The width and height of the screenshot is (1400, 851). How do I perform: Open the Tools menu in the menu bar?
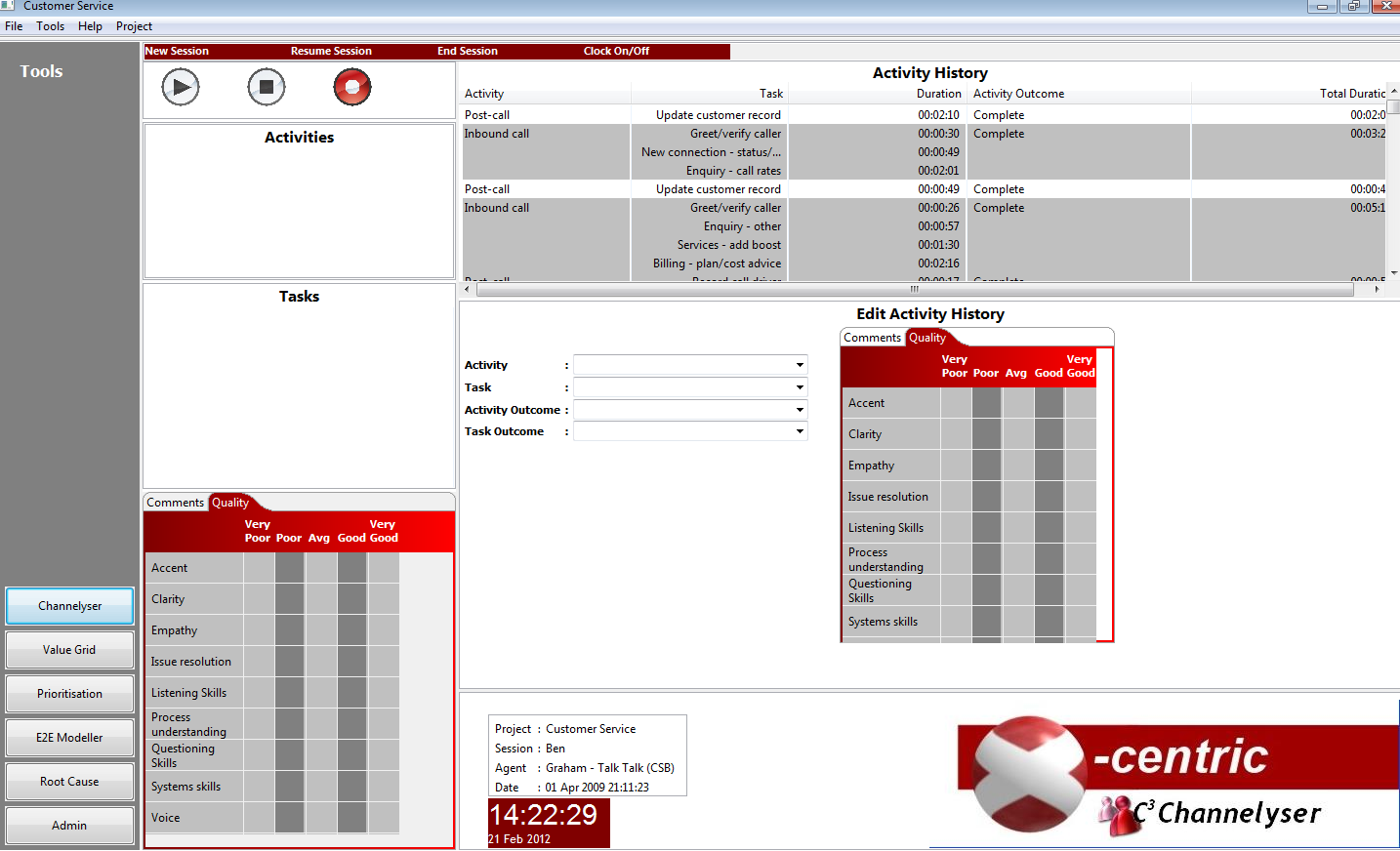[x=51, y=26]
